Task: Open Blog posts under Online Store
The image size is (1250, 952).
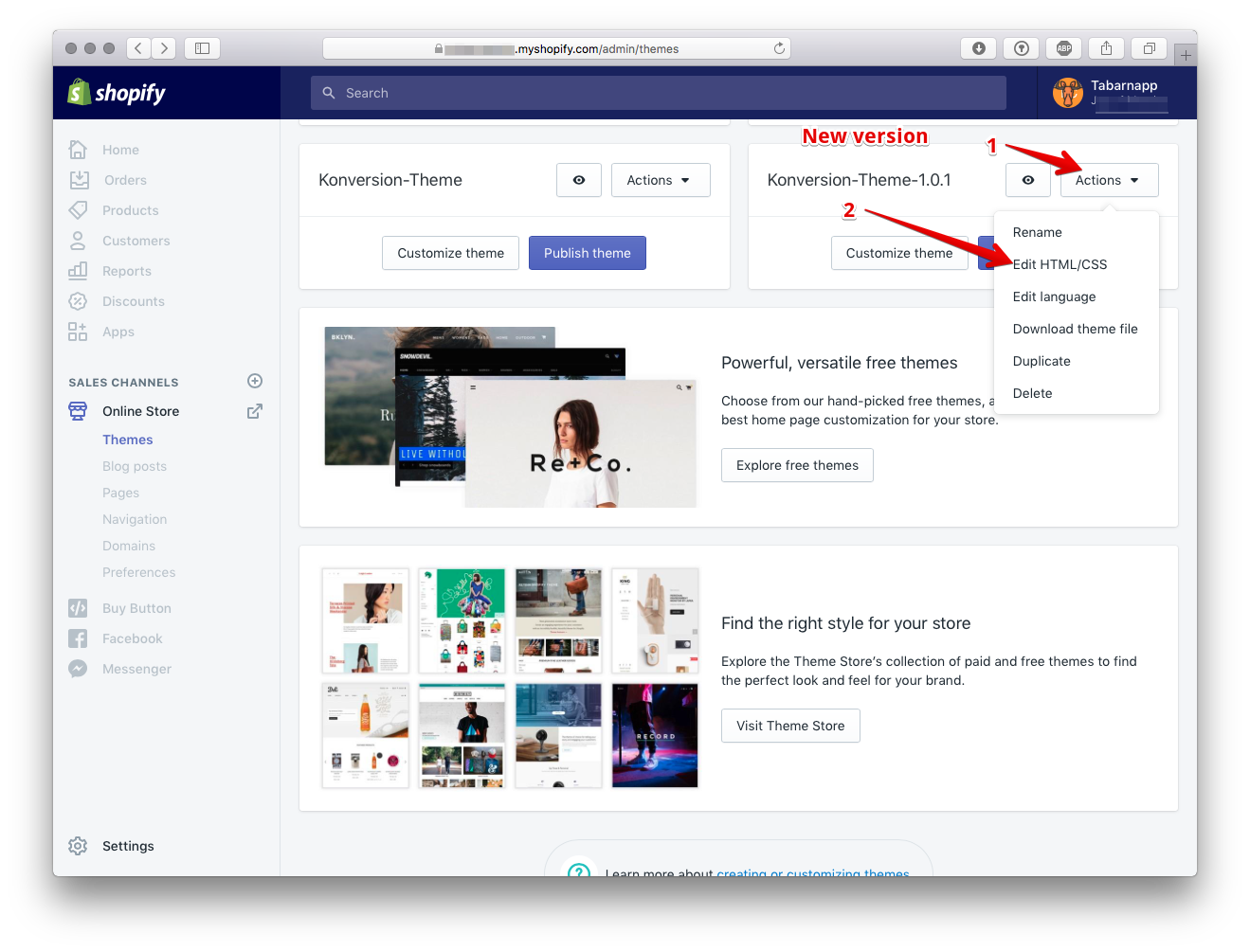Action: click(134, 466)
